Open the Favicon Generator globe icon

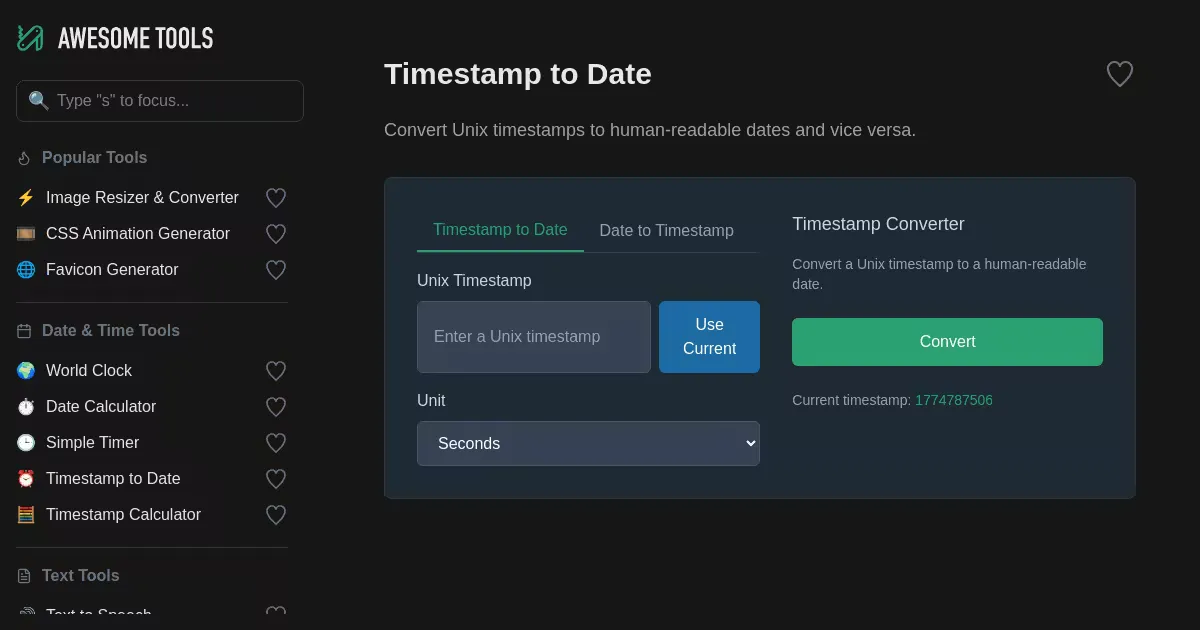[x=26, y=270]
